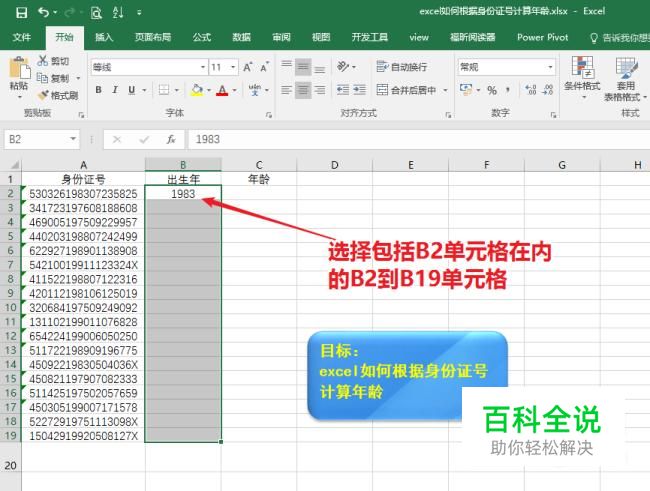
Task: Click the Insert Function fx icon
Action: coord(171,139)
